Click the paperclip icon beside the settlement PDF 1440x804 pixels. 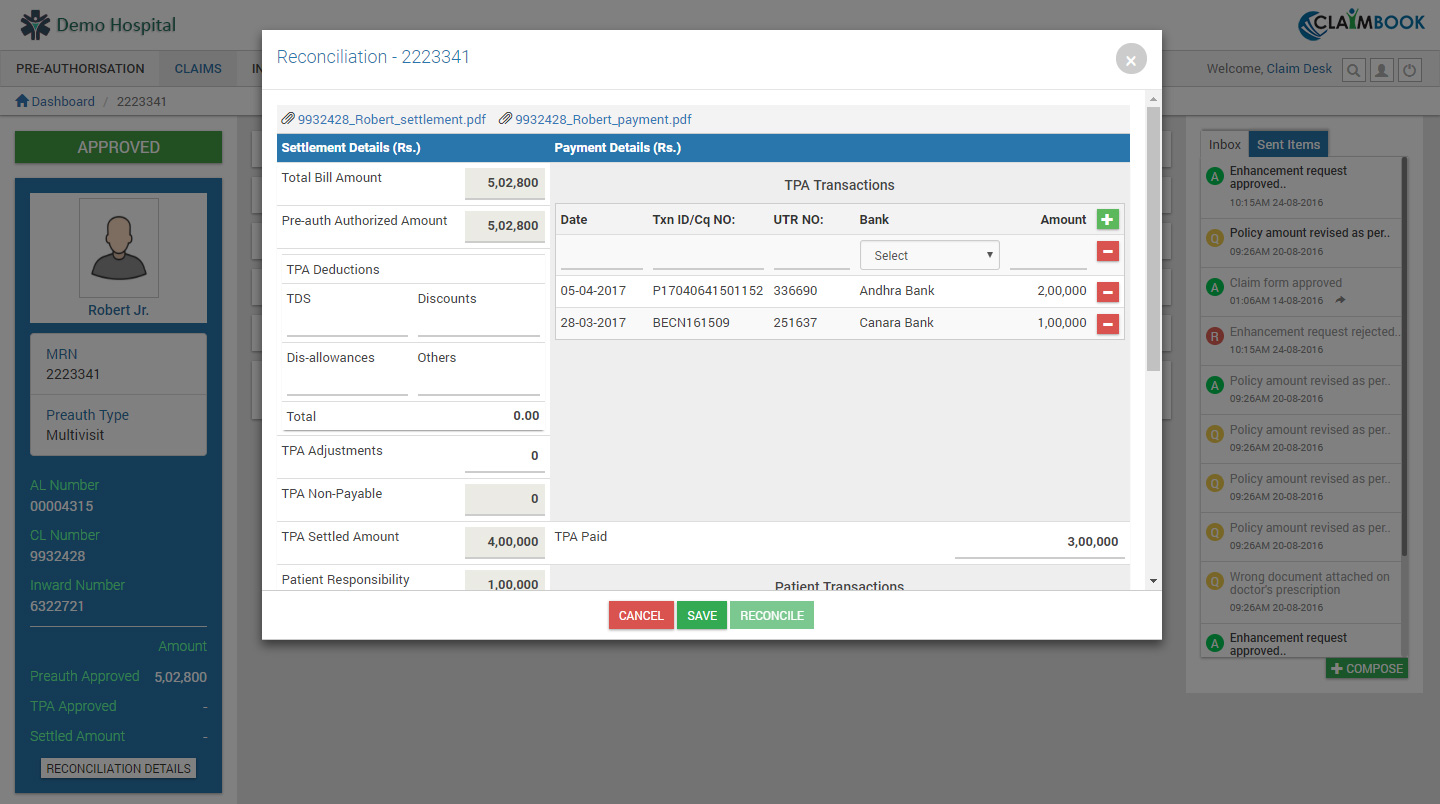[288, 118]
